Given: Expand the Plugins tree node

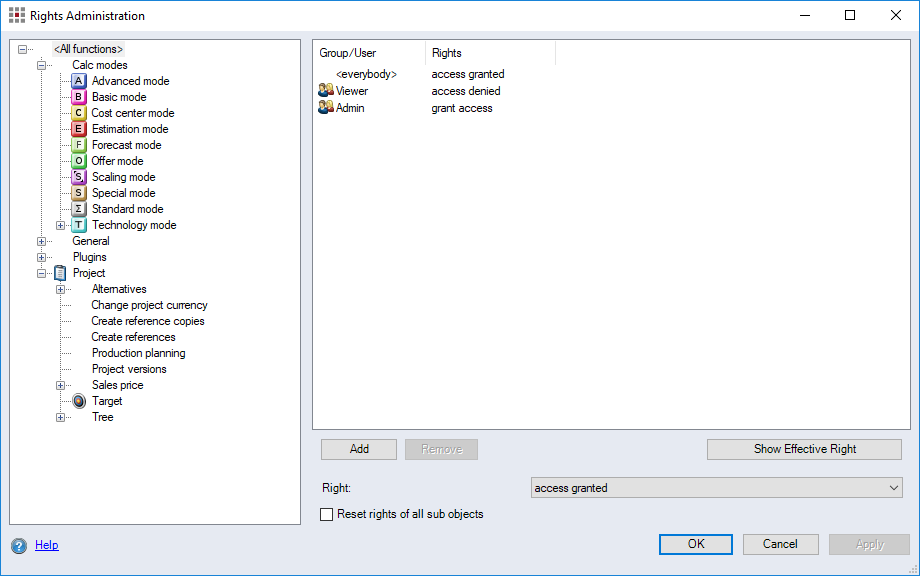Looking at the screenshot, I should pos(41,257).
